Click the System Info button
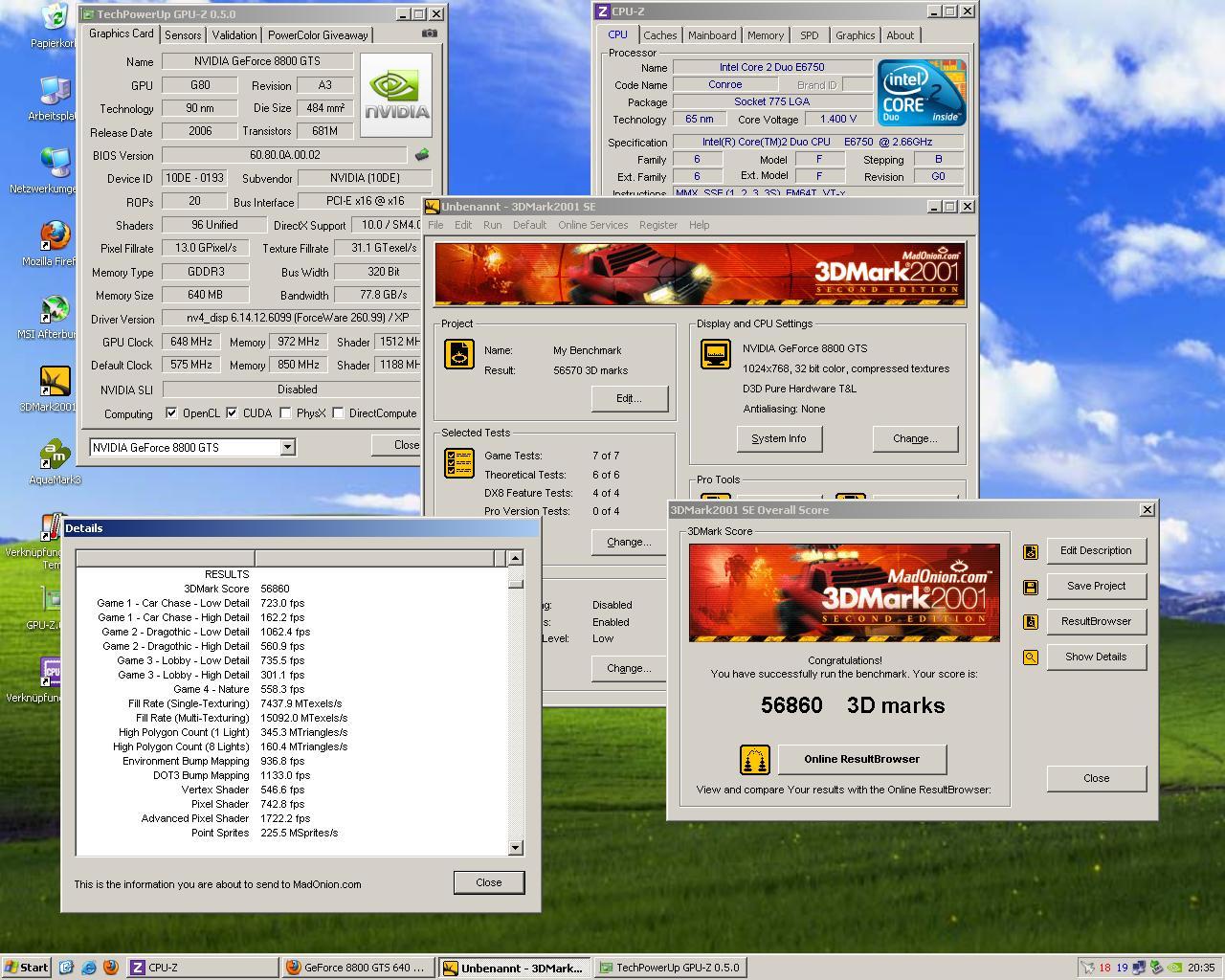 click(x=779, y=438)
